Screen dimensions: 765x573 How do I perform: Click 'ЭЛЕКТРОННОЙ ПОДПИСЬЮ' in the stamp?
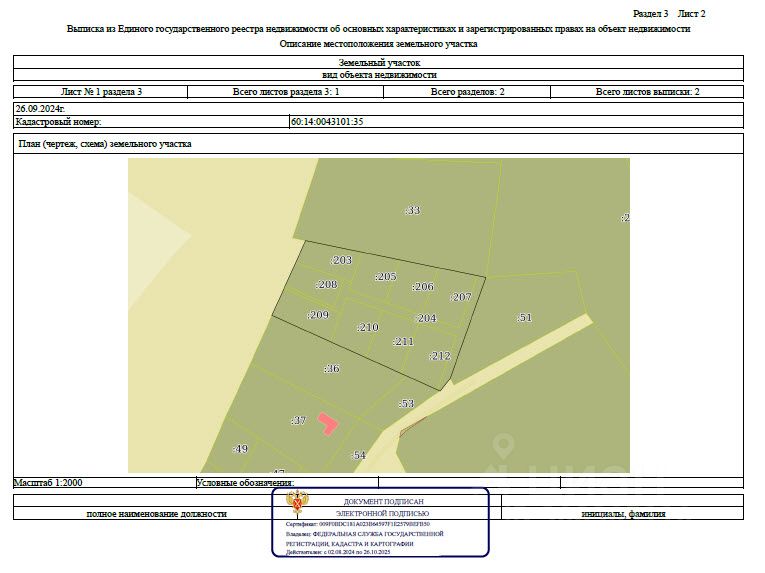tap(382, 513)
